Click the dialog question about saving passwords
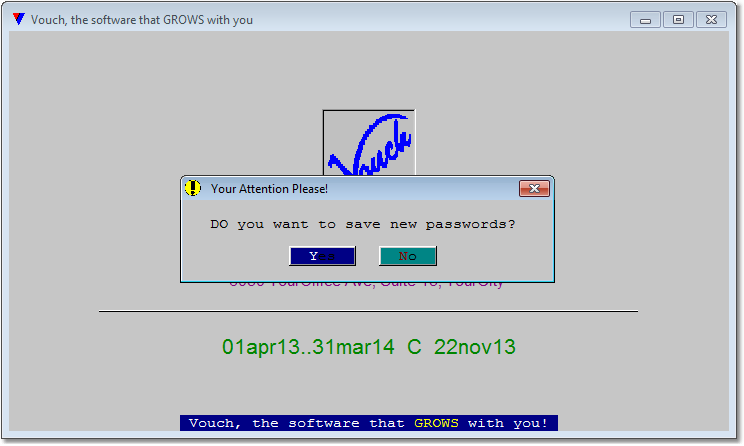 click(x=363, y=224)
